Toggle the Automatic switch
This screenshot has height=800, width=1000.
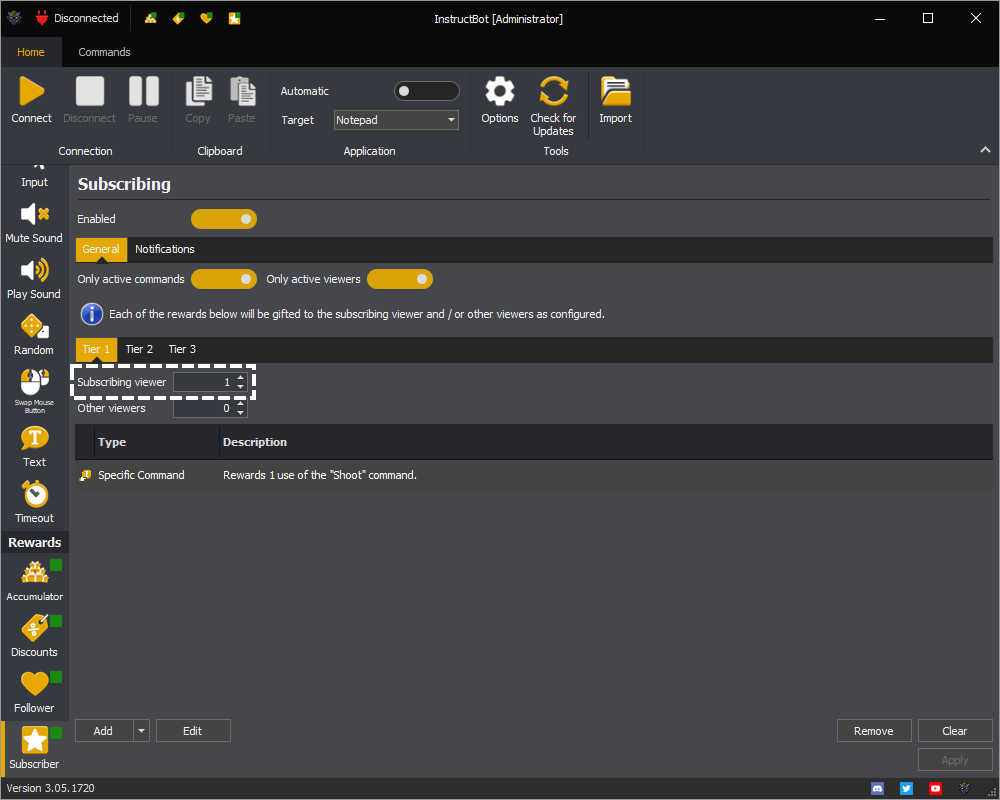click(x=427, y=91)
